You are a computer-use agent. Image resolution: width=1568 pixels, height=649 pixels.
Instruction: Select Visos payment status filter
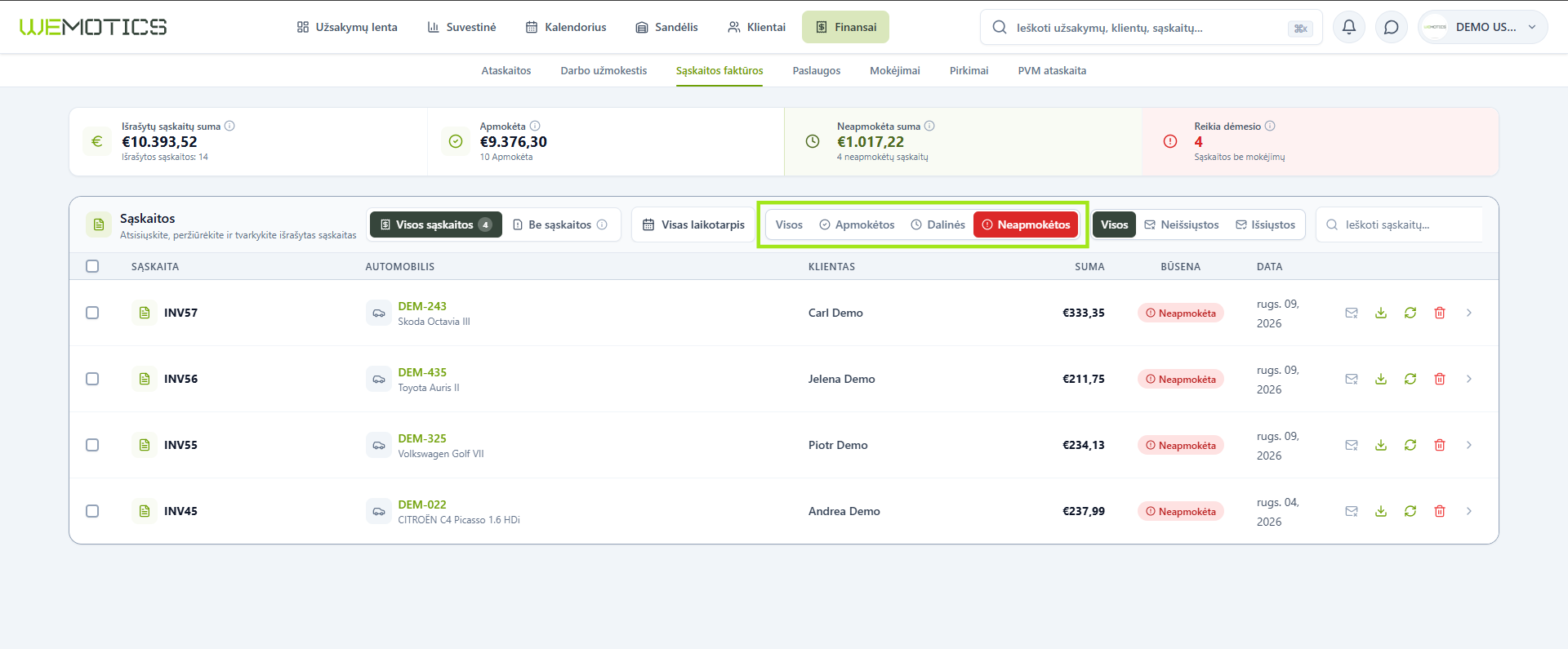tap(789, 224)
